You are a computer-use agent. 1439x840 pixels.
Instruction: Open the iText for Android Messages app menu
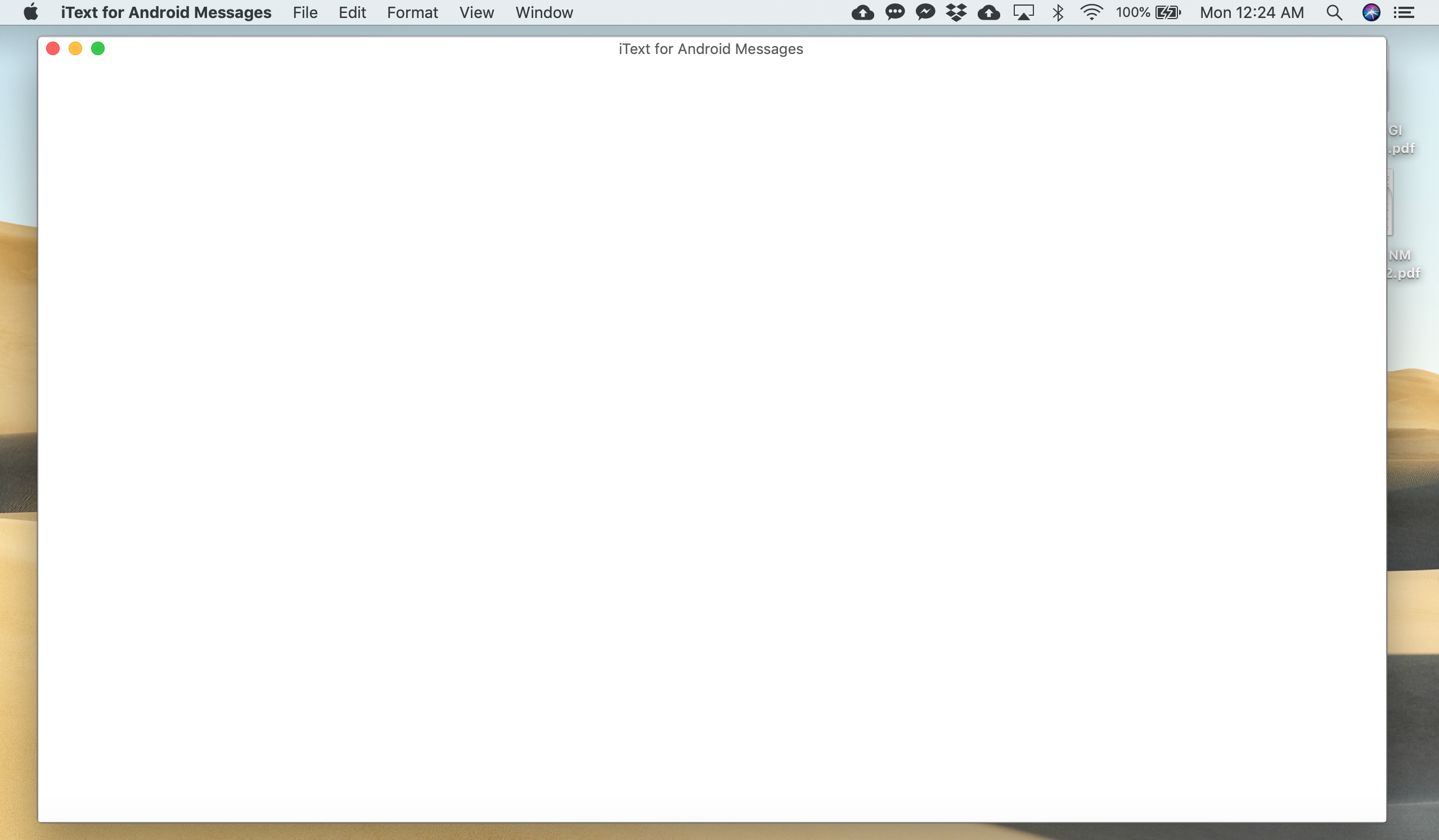[165, 12]
